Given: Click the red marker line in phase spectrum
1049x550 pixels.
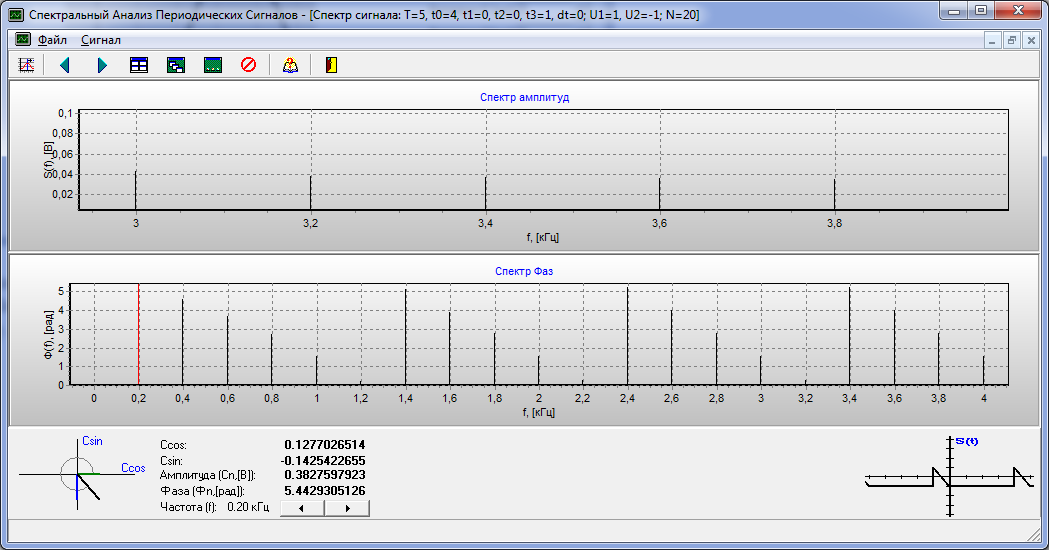Looking at the screenshot, I should pyautogui.click(x=138, y=333).
